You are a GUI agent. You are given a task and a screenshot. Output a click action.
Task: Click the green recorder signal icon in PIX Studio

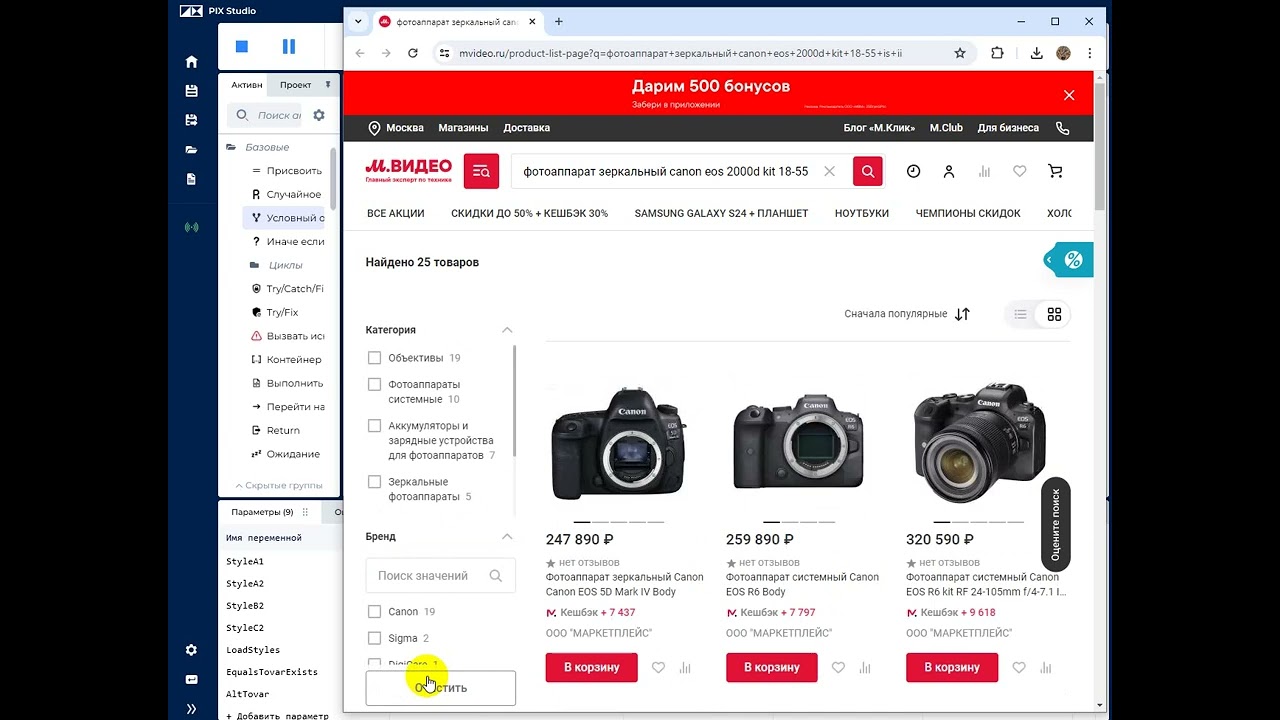tap(191, 227)
